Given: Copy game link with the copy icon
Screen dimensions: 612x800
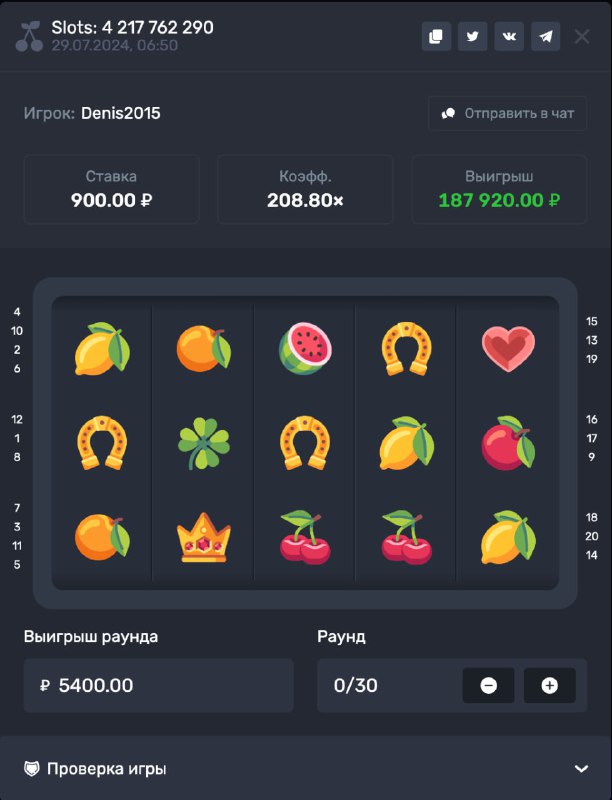Looking at the screenshot, I should click(x=436, y=36).
